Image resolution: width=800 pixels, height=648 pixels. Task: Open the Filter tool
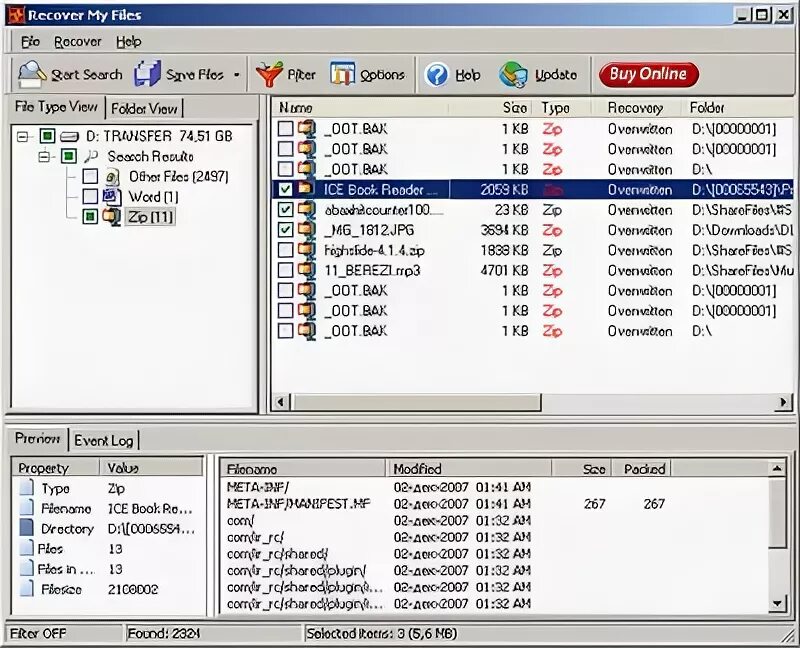(271, 74)
